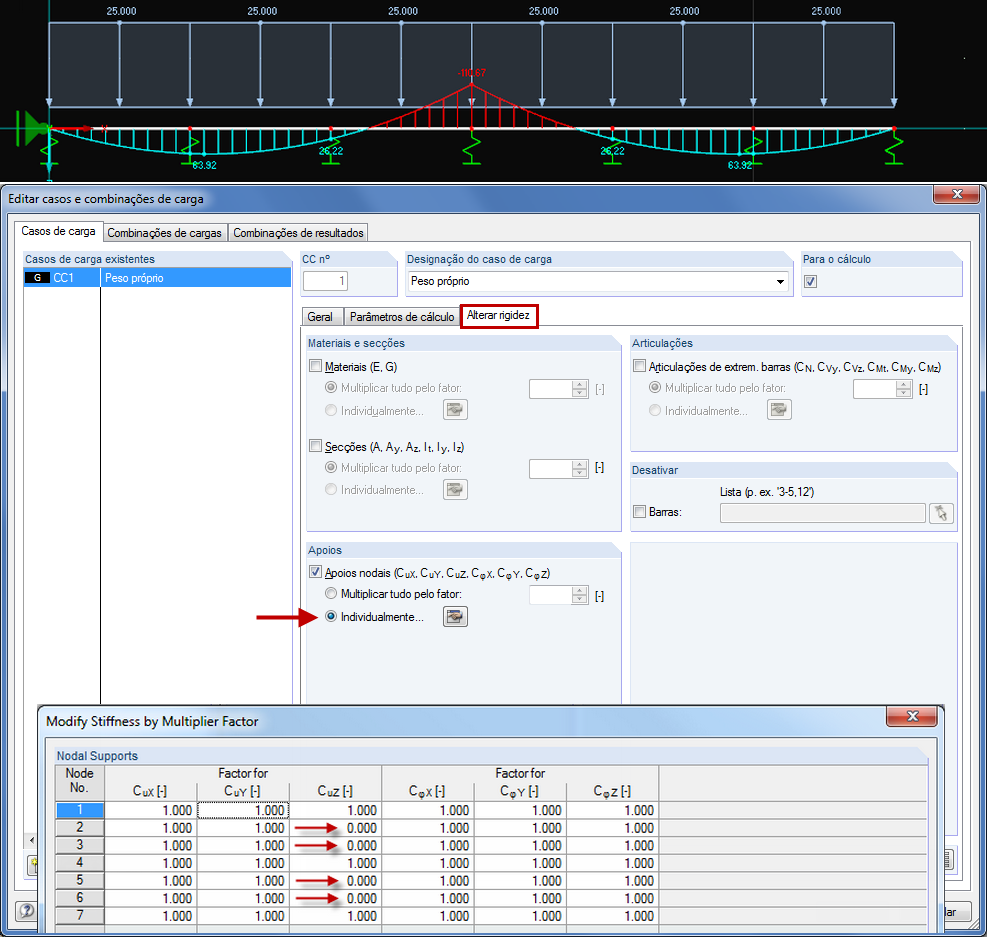The image size is (987, 937).
Task: Click the -110.67 moment value in diagram
Action: tap(471, 73)
